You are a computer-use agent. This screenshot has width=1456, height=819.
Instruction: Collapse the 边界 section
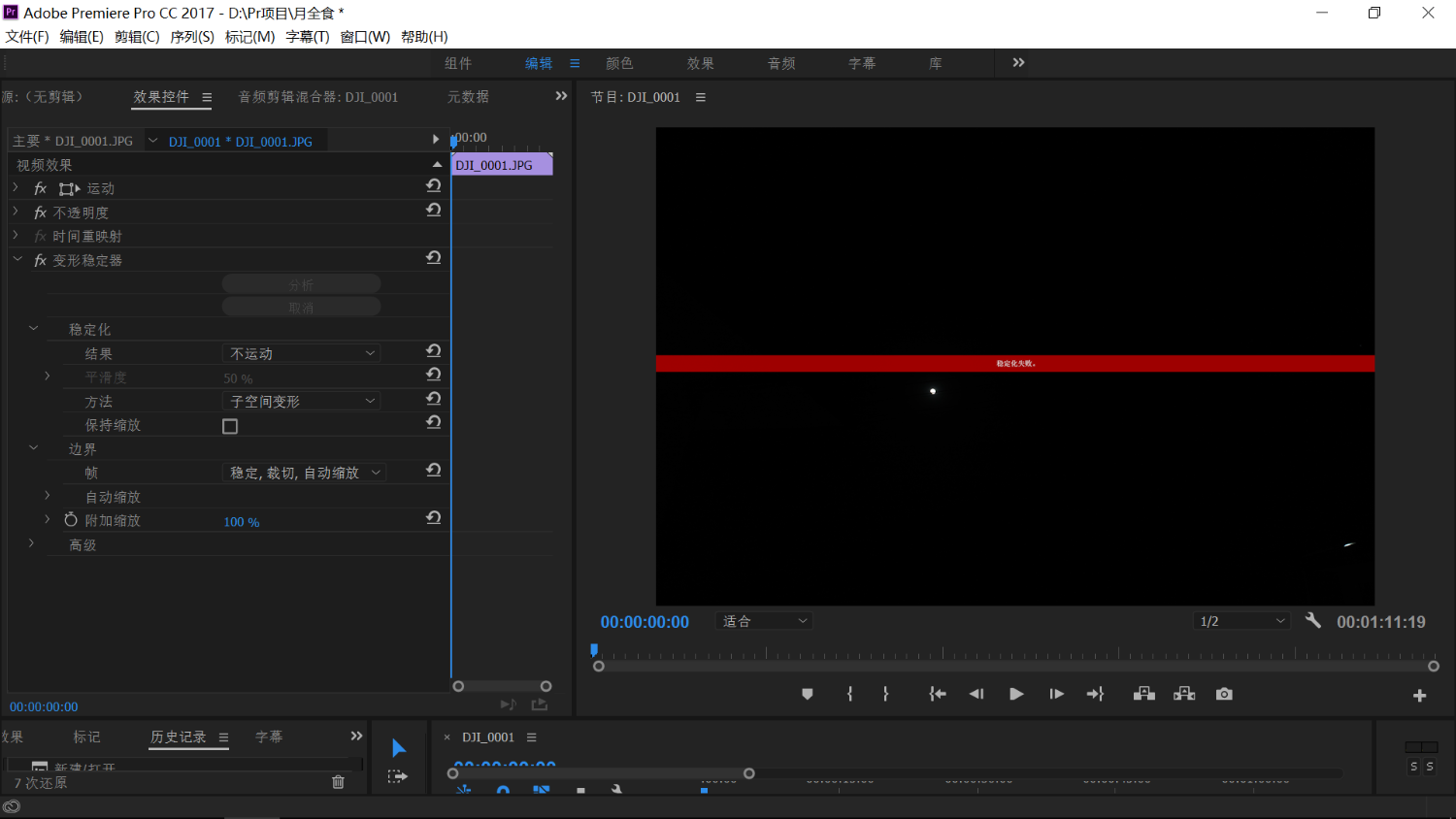(33, 447)
